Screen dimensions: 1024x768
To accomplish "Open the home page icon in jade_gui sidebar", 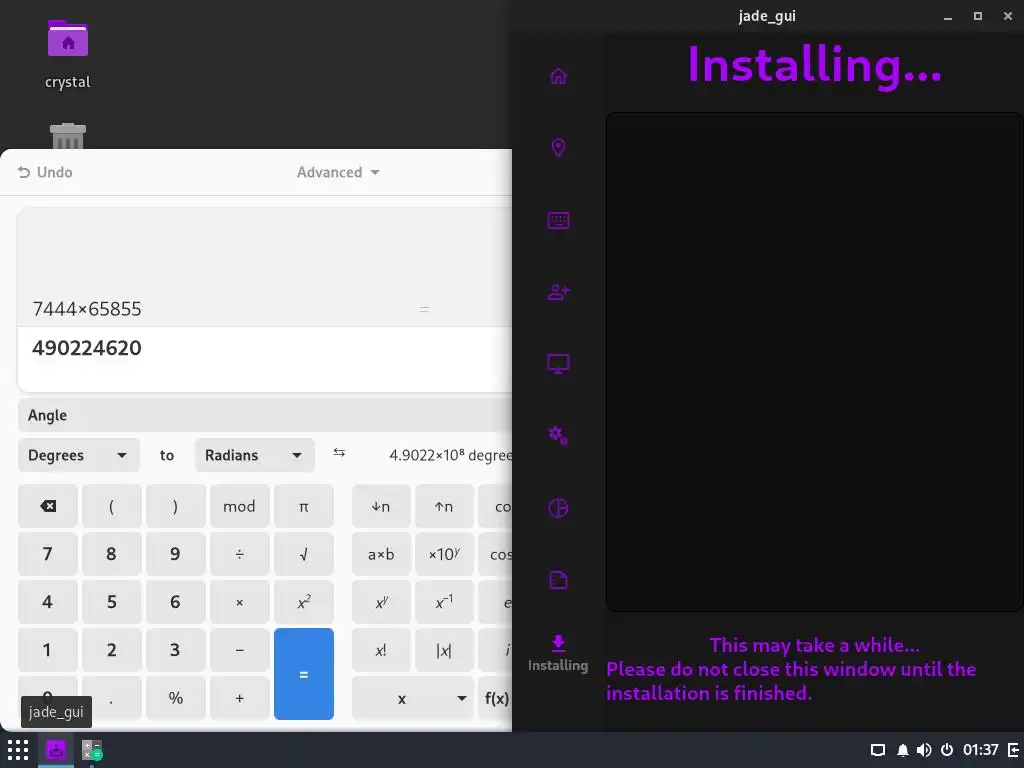I will click(558, 76).
